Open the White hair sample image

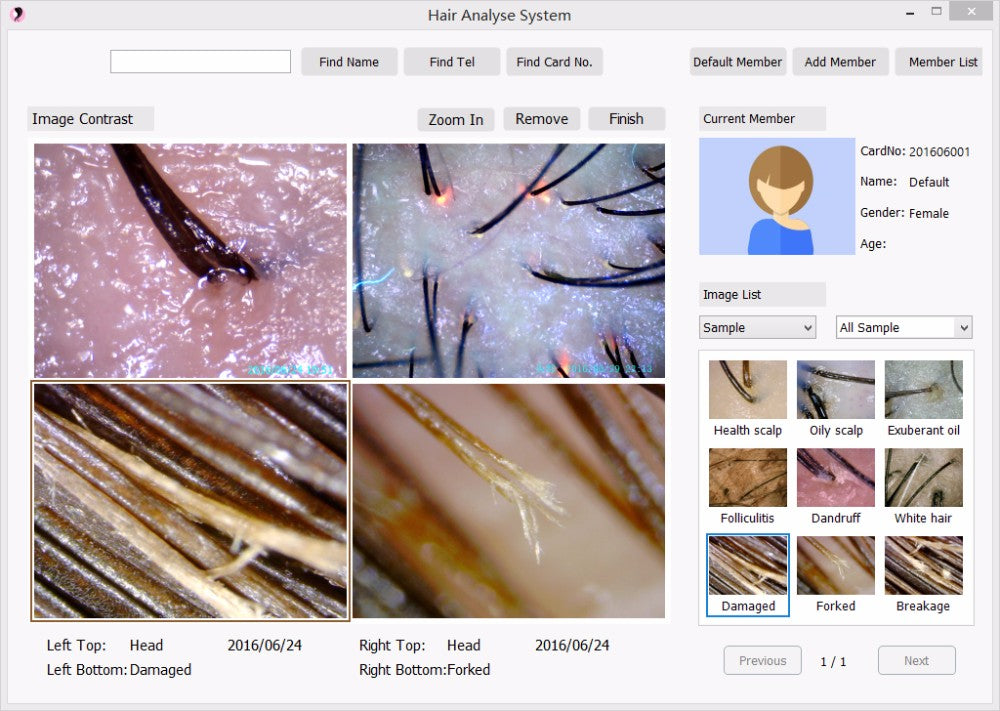923,478
